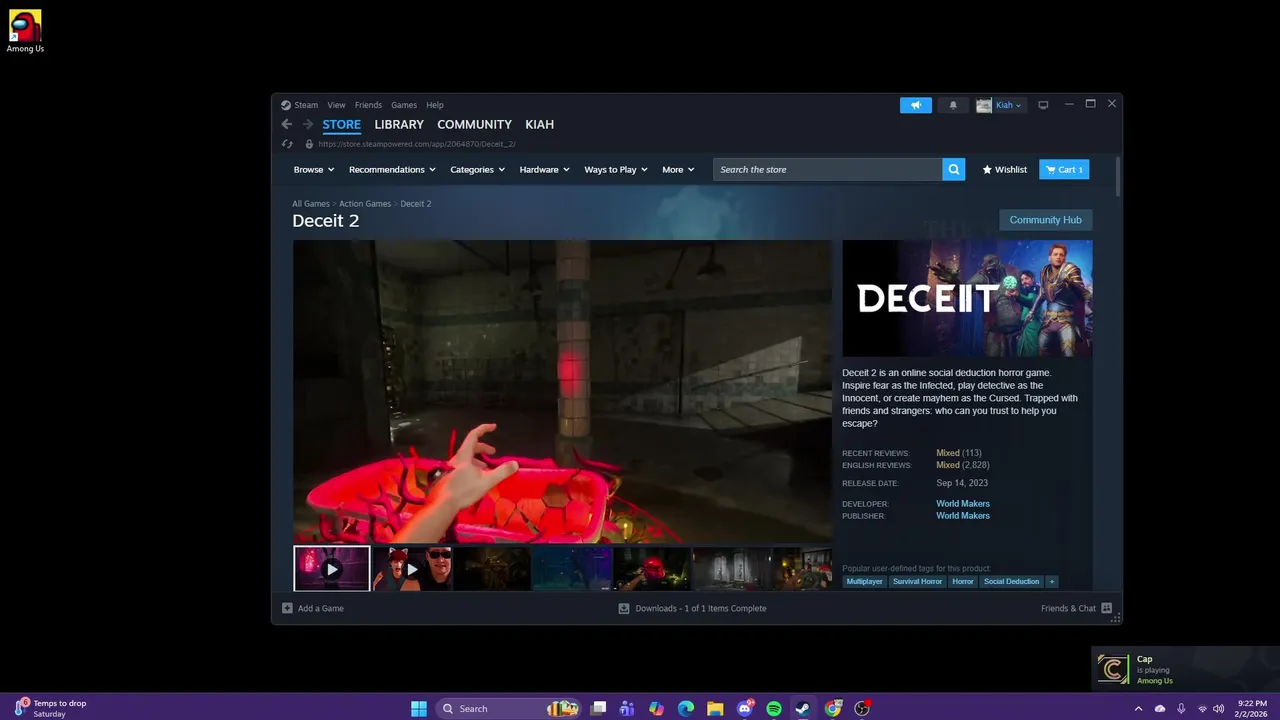The height and width of the screenshot is (720, 1280).
Task: Select the Survival Horror tag
Action: pyautogui.click(x=918, y=581)
